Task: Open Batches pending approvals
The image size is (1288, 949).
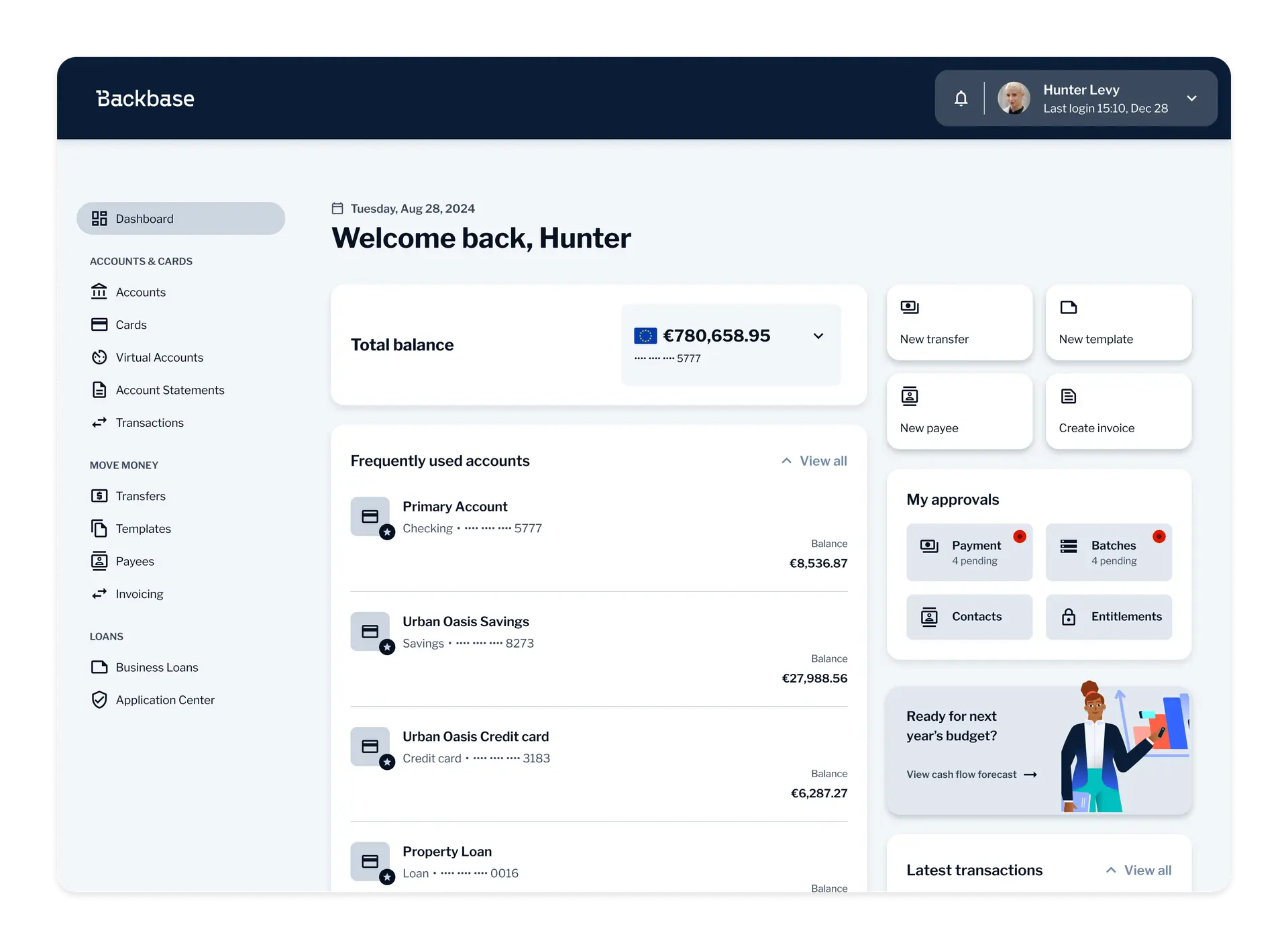Action: point(1108,552)
